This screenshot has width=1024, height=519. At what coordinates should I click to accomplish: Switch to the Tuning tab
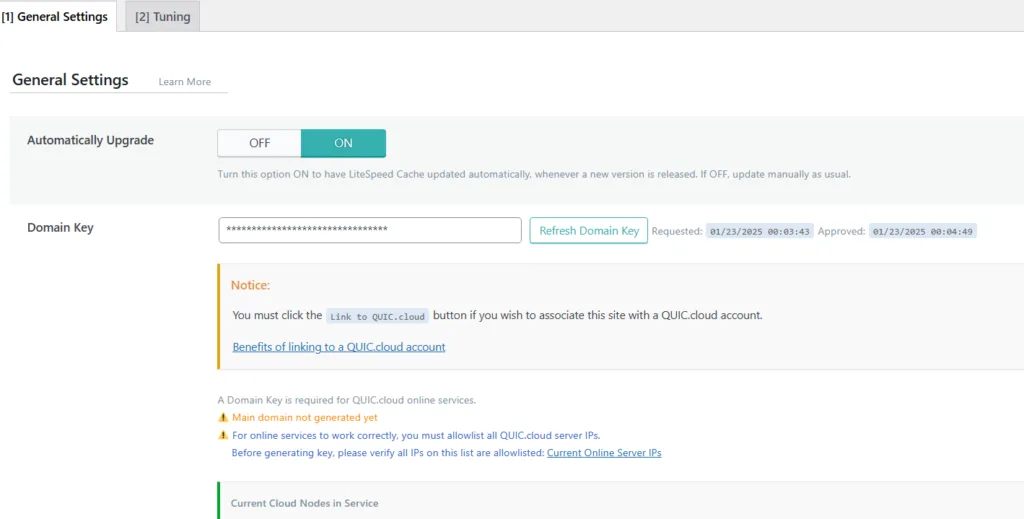pyautogui.click(x=163, y=16)
